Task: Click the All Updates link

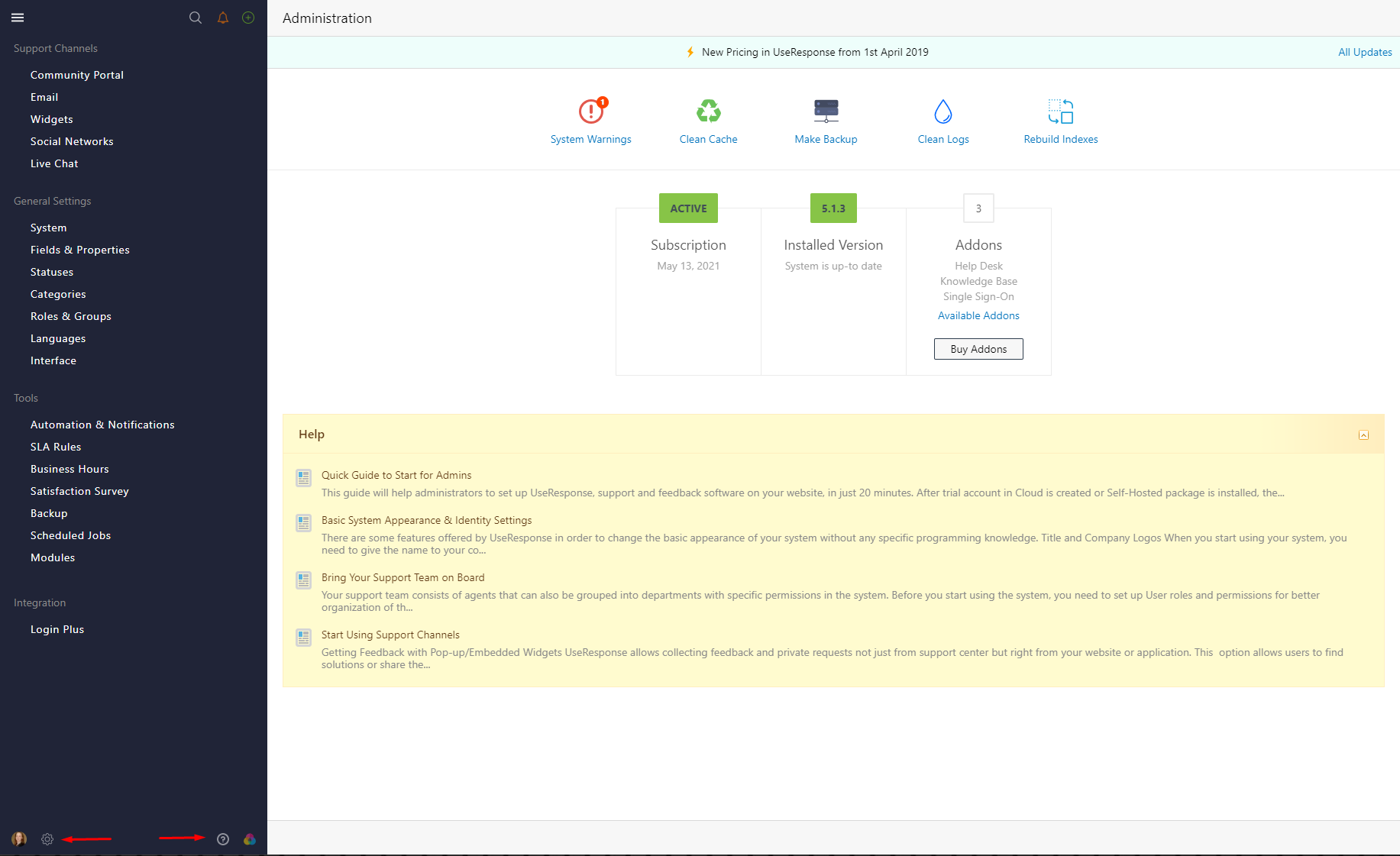Action: [1365, 52]
